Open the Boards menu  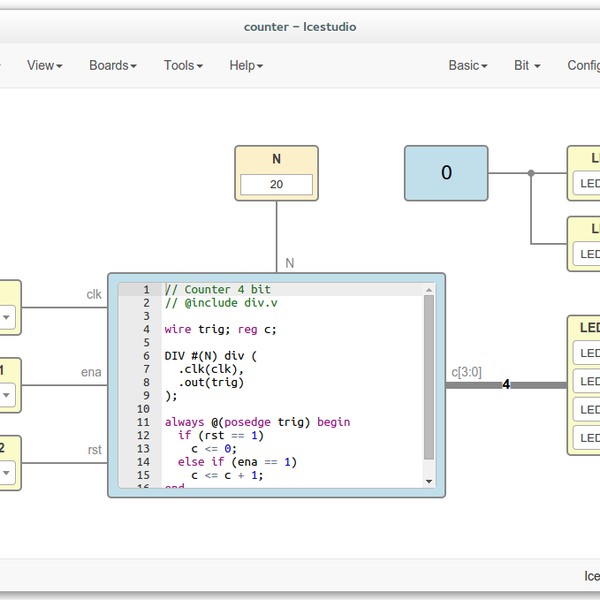113,65
